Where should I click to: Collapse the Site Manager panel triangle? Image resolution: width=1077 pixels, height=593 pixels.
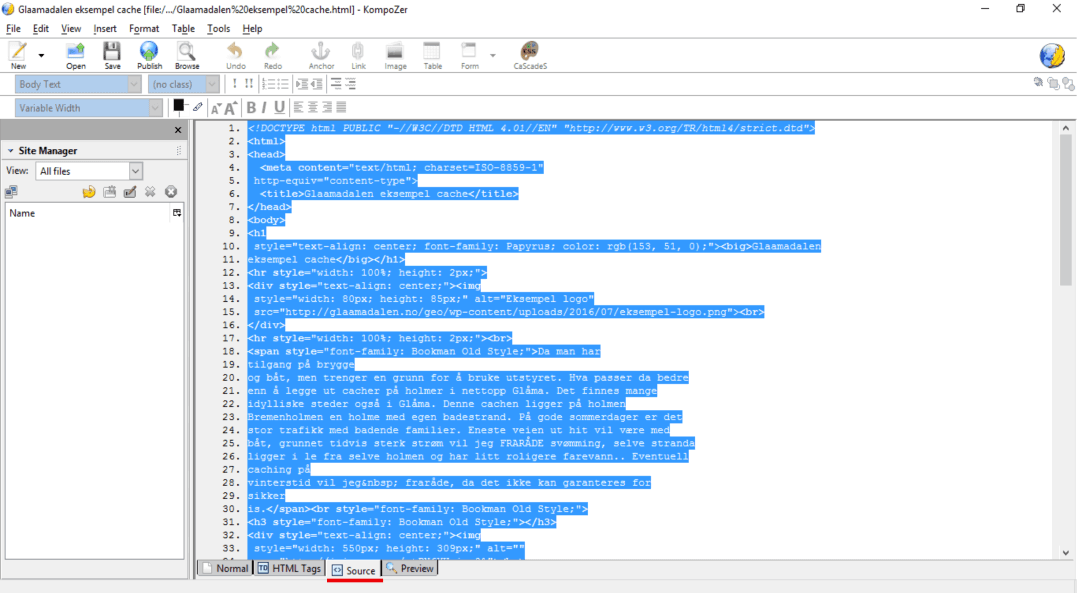10,150
